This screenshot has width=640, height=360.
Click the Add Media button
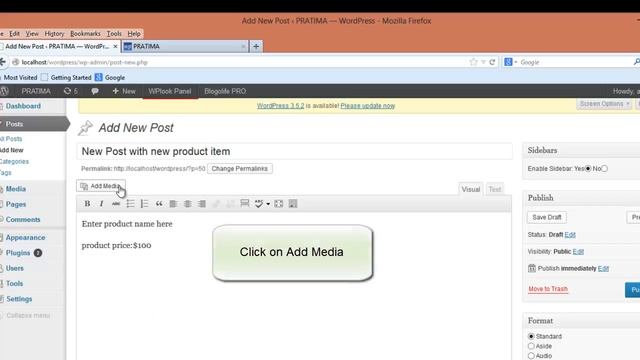click(x=101, y=186)
